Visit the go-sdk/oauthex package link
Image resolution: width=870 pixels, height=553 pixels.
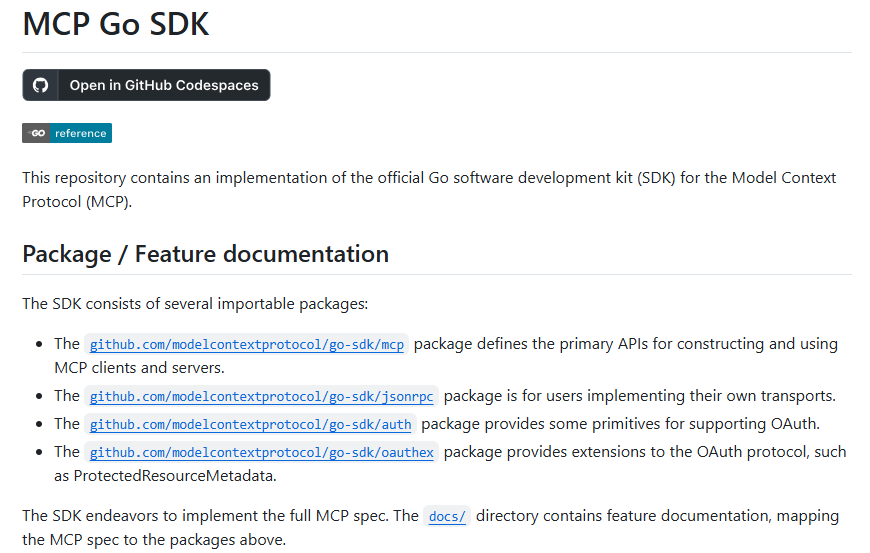[261, 453]
